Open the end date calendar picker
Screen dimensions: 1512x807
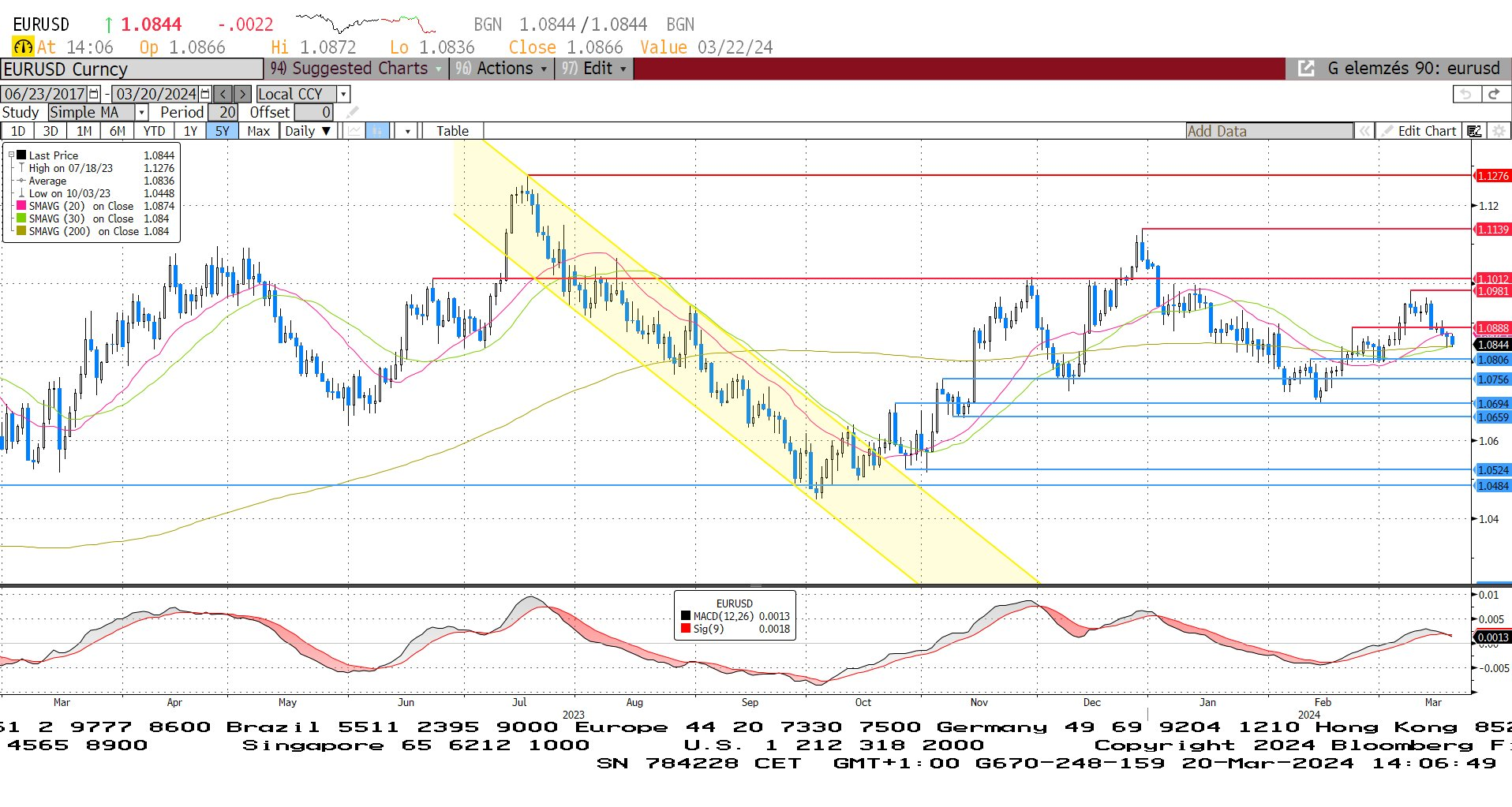pos(206,94)
